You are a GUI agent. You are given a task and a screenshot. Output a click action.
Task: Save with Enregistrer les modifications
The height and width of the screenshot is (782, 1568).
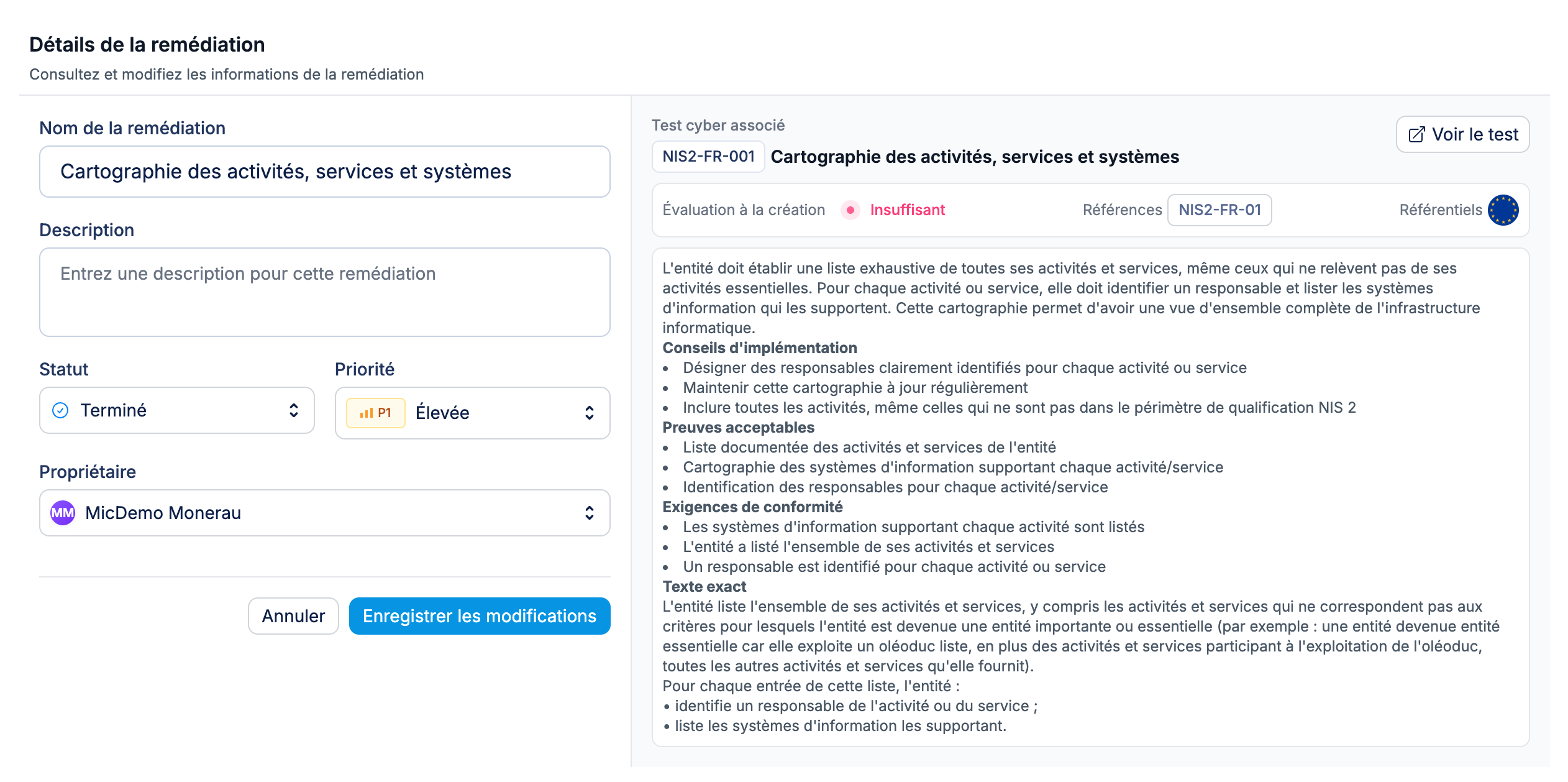point(479,616)
